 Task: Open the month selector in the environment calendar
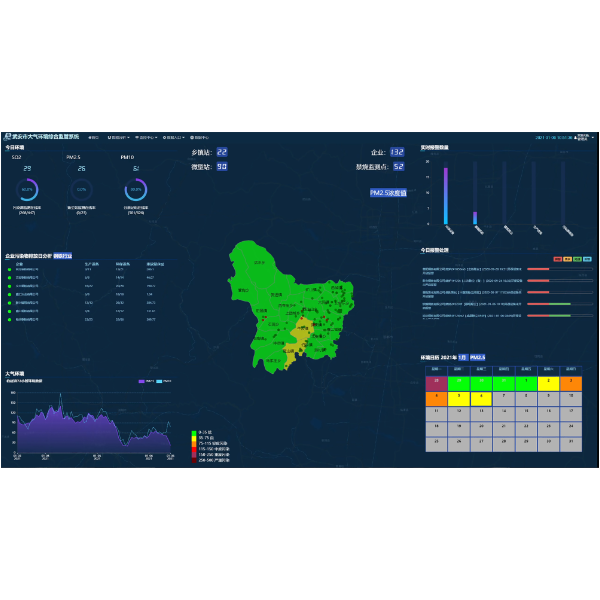(463, 357)
